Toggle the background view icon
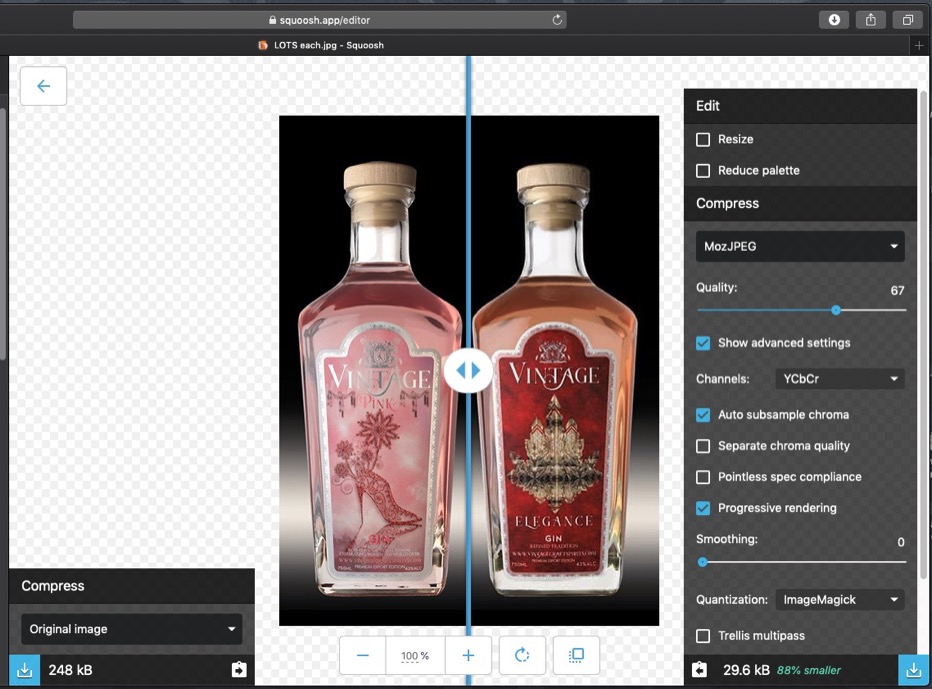 pyautogui.click(x=576, y=656)
